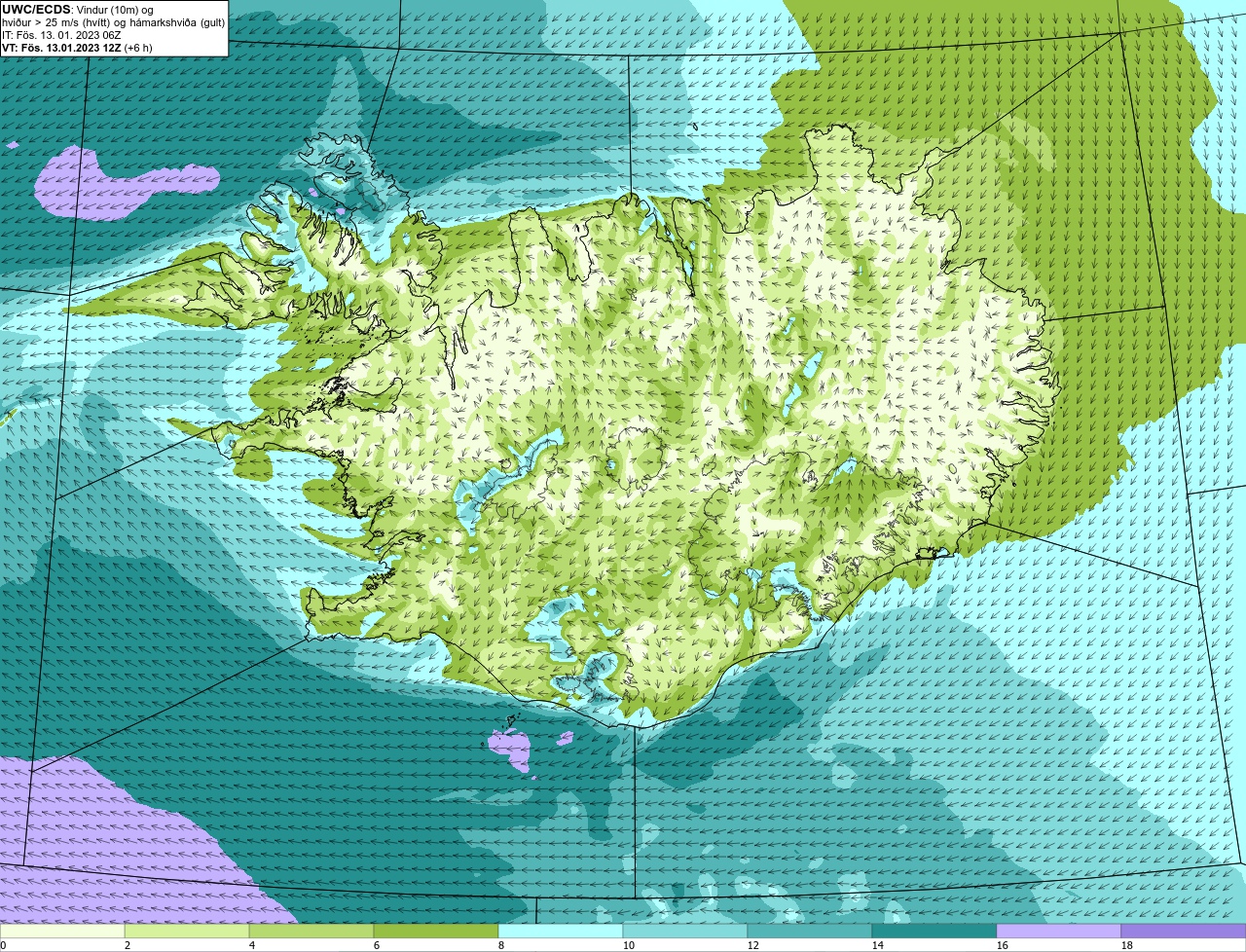Click the 'hviður > 25 m/s (hvítt)' description line
Image resolution: width=1246 pixels, height=952 pixels.
coord(113,22)
